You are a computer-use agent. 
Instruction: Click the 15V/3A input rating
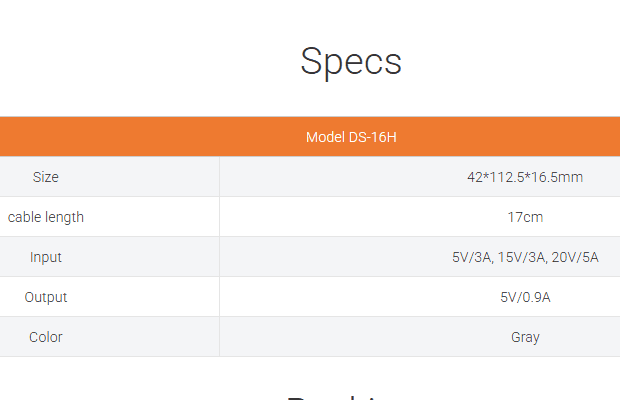click(521, 257)
